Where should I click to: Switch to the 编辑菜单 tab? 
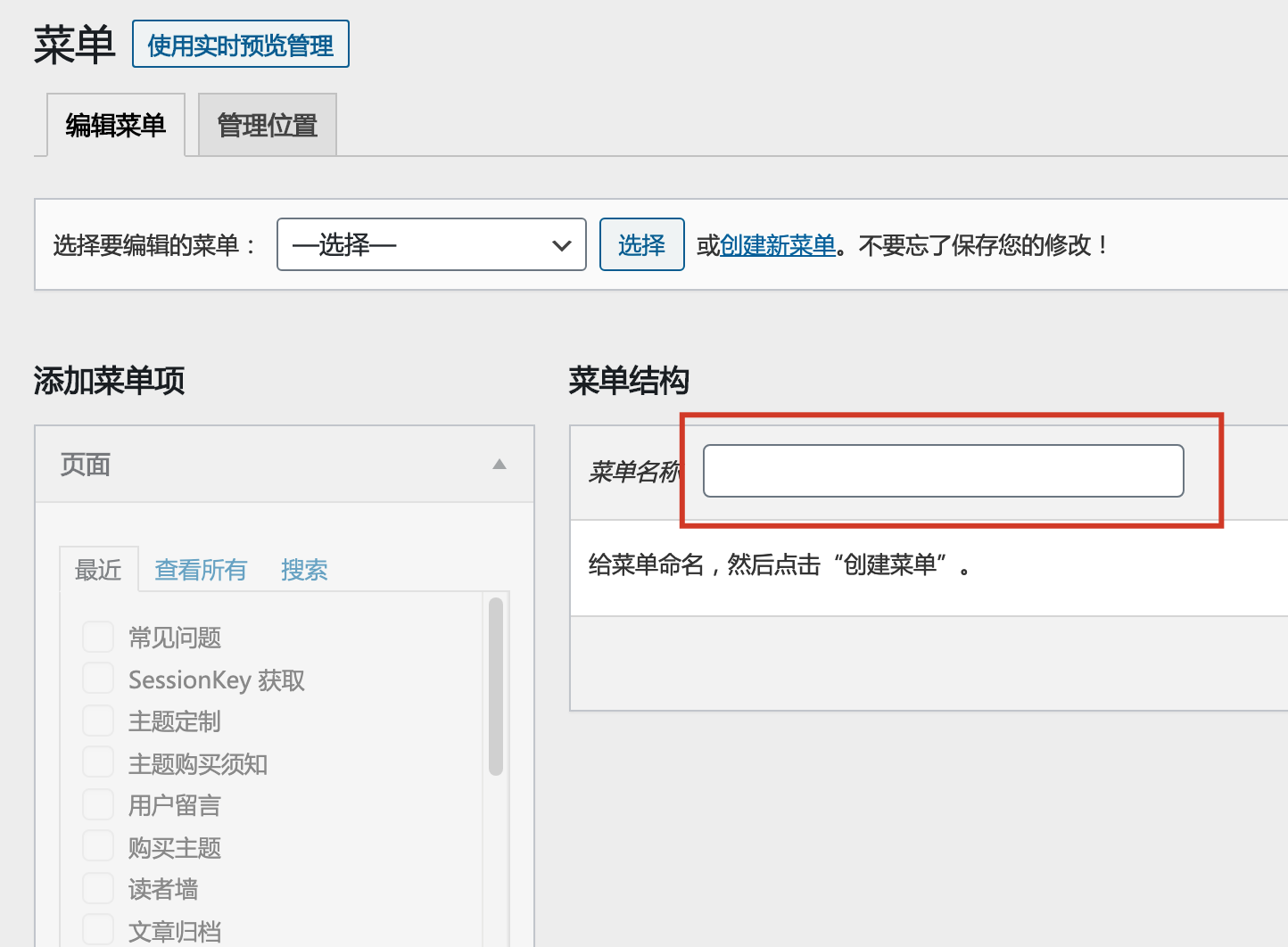[116, 126]
